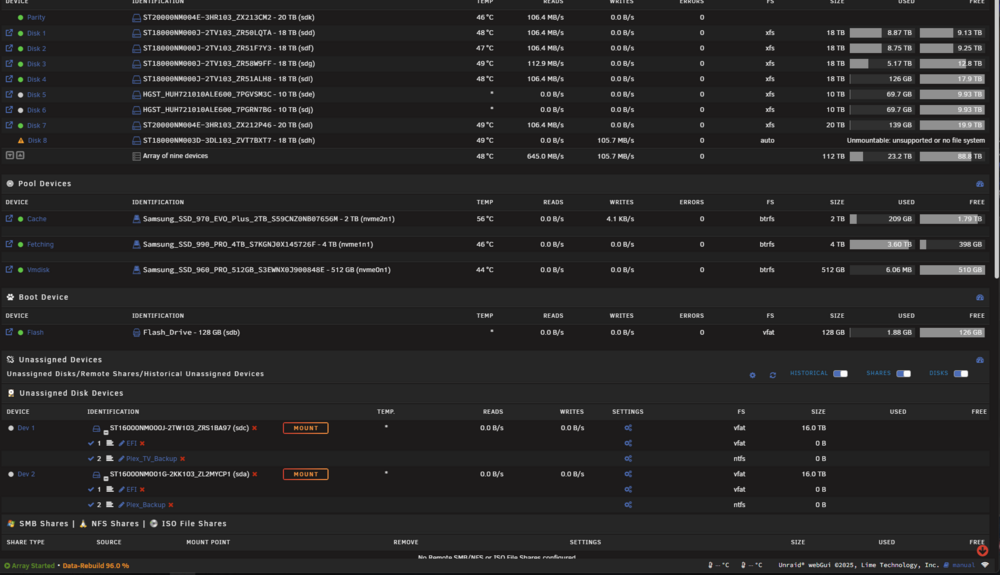Remove Dev 1 via red X after sdc
The width and height of the screenshot is (1000, 575).
click(254, 428)
